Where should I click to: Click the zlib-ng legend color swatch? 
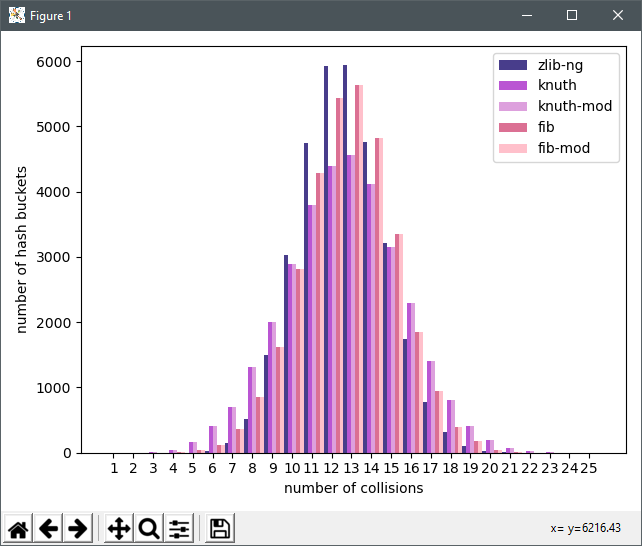513,65
